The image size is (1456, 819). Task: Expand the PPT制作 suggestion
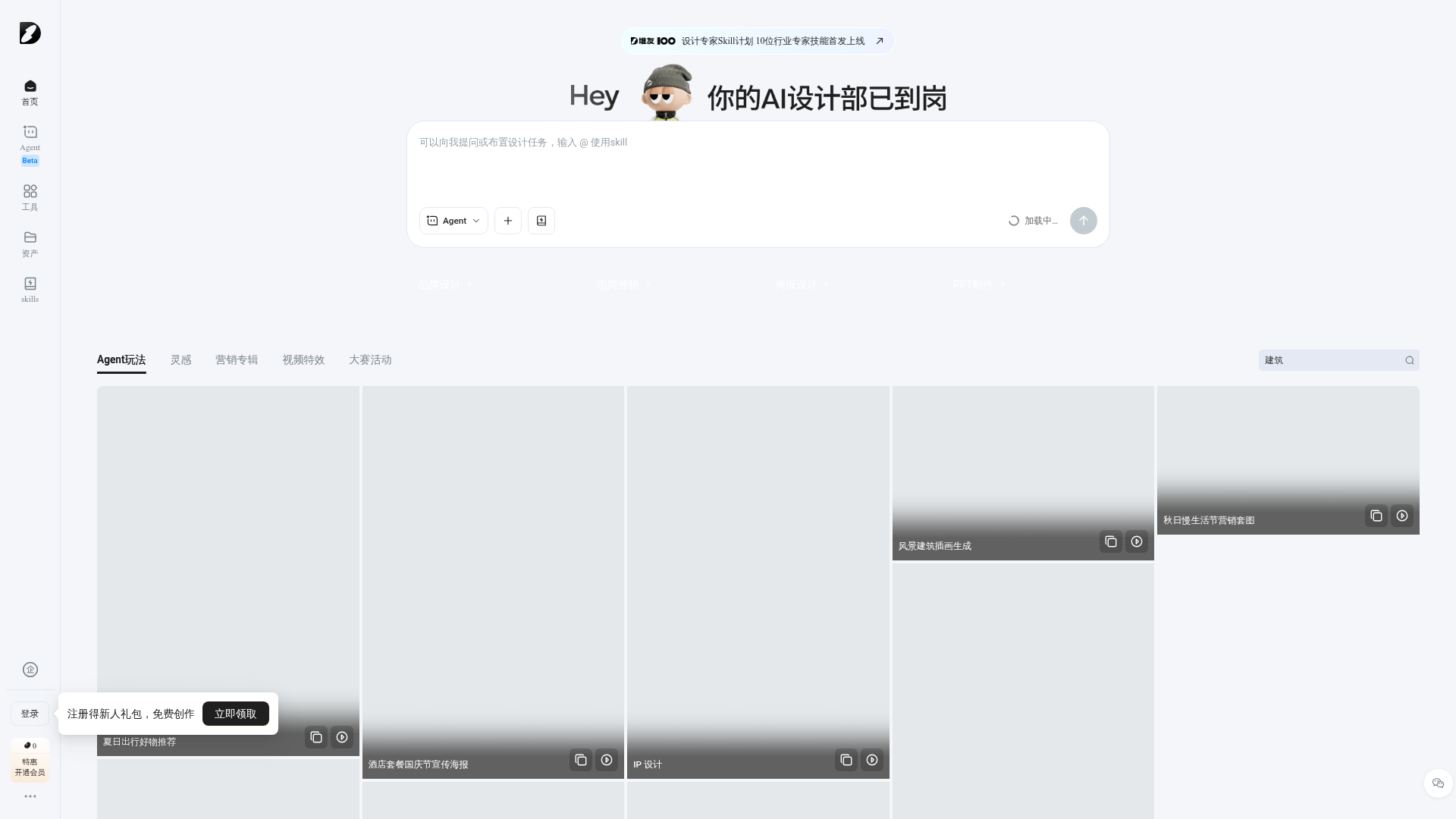point(979,284)
